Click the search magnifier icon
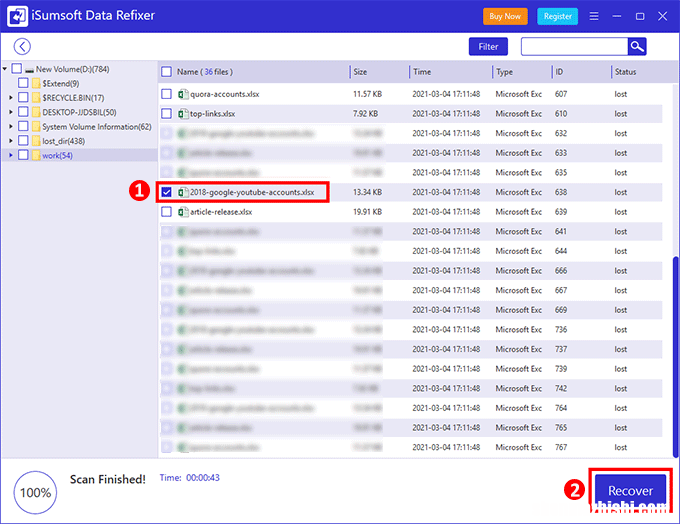 pyautogui.click(x=637, y=46)
